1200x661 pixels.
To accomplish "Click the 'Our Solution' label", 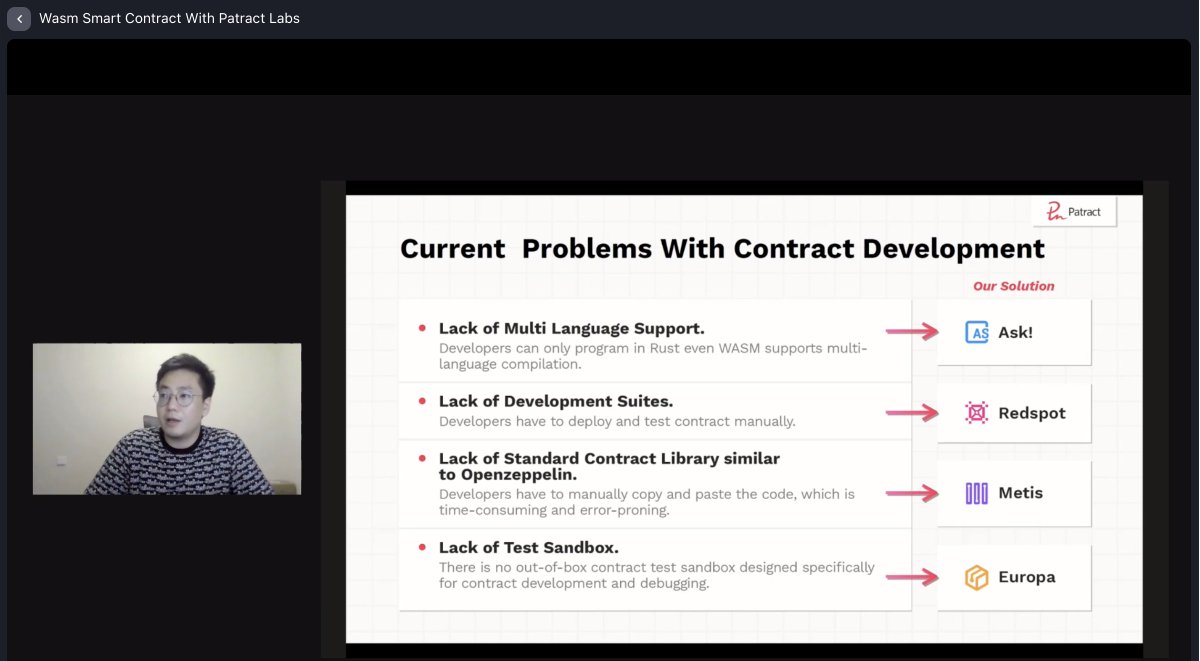I will (x=1013, y=286).
